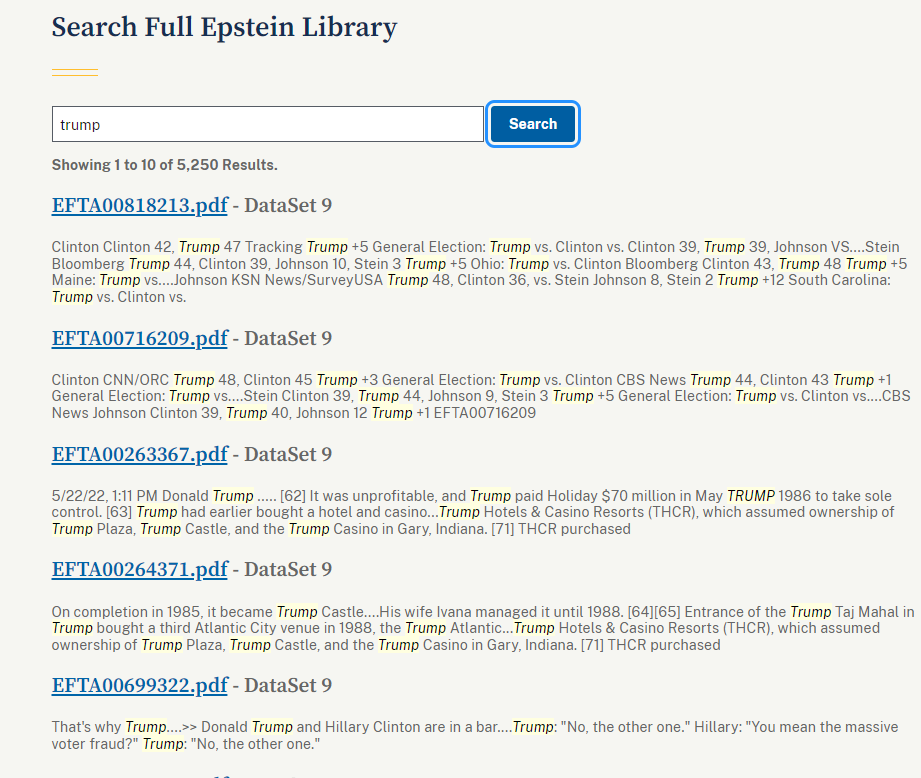Screen dimensions: 921x778
Task: Click the snippet starting 'That's why Trump'
Action: click(475, 736)
